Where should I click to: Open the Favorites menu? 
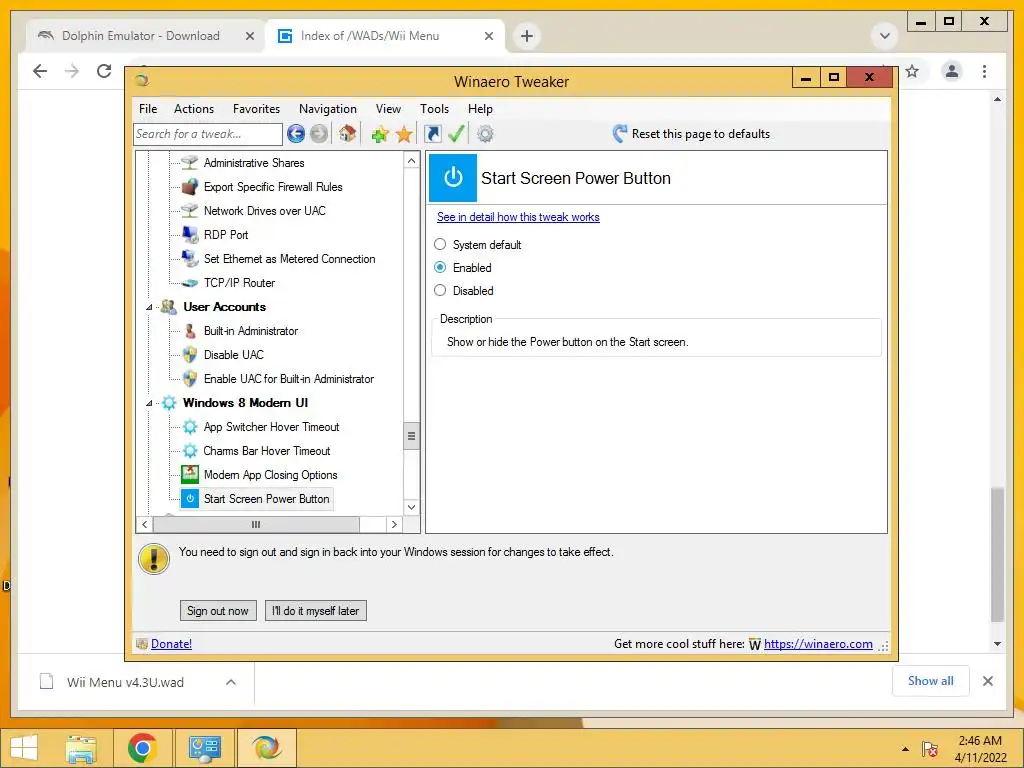point(256,109)
